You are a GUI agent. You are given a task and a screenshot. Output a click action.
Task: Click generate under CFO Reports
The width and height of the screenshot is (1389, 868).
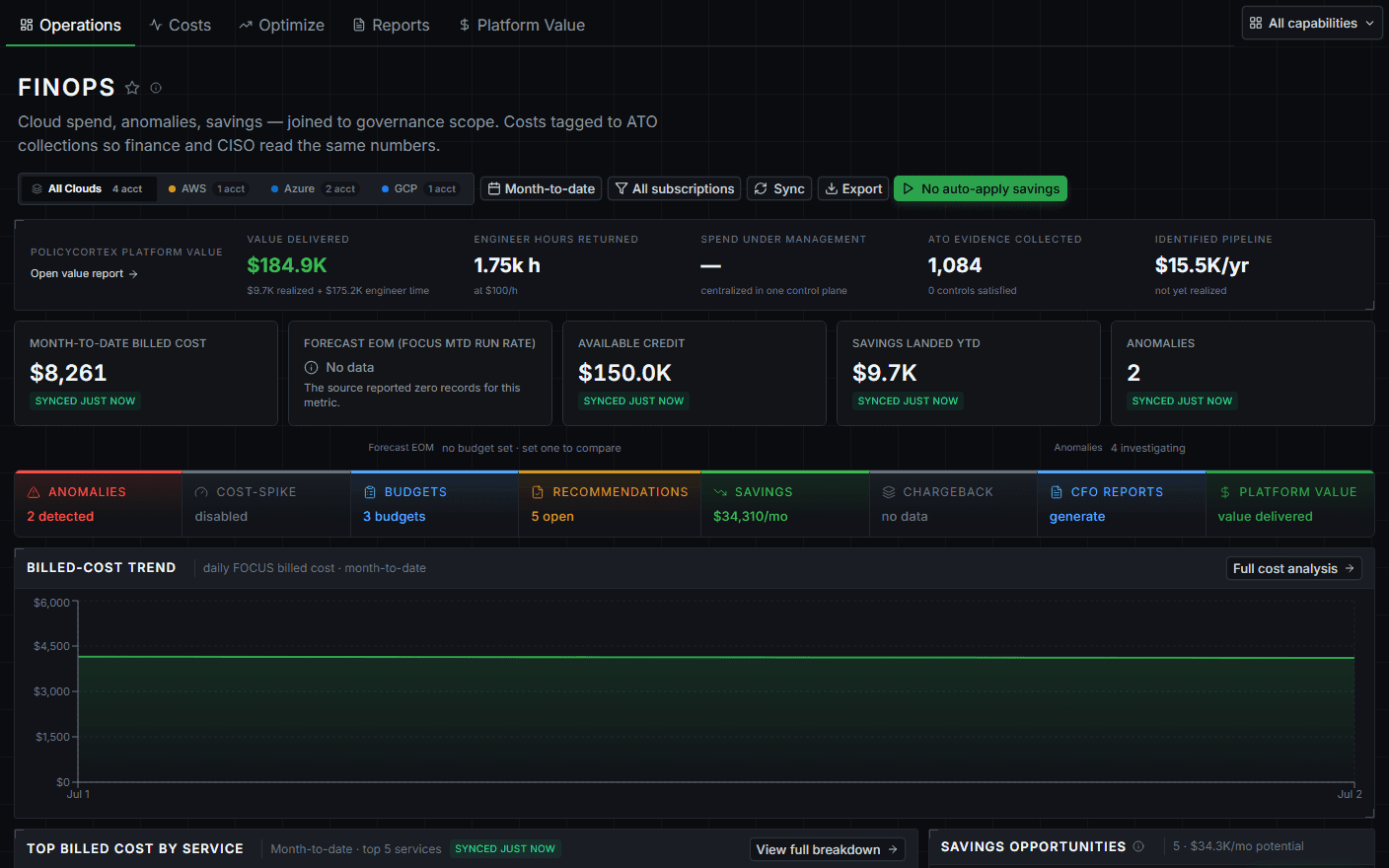[1077, 516]
